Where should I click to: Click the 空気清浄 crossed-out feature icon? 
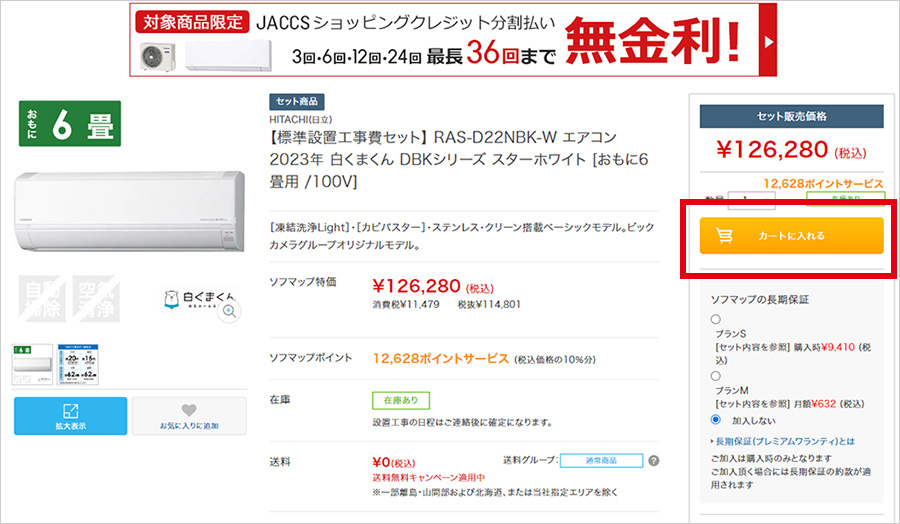point(96,298)
